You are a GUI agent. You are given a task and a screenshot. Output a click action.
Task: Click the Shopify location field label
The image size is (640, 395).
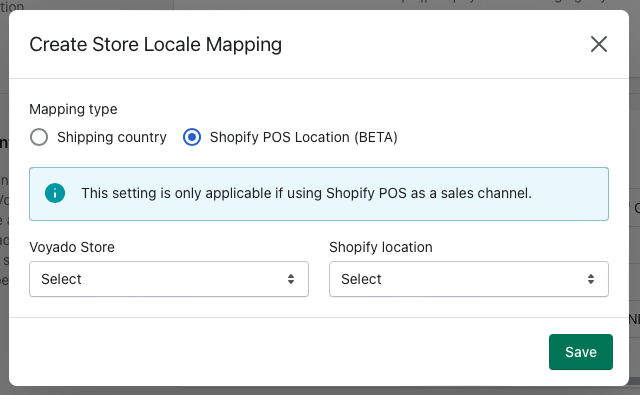click(x=381, y=247)
